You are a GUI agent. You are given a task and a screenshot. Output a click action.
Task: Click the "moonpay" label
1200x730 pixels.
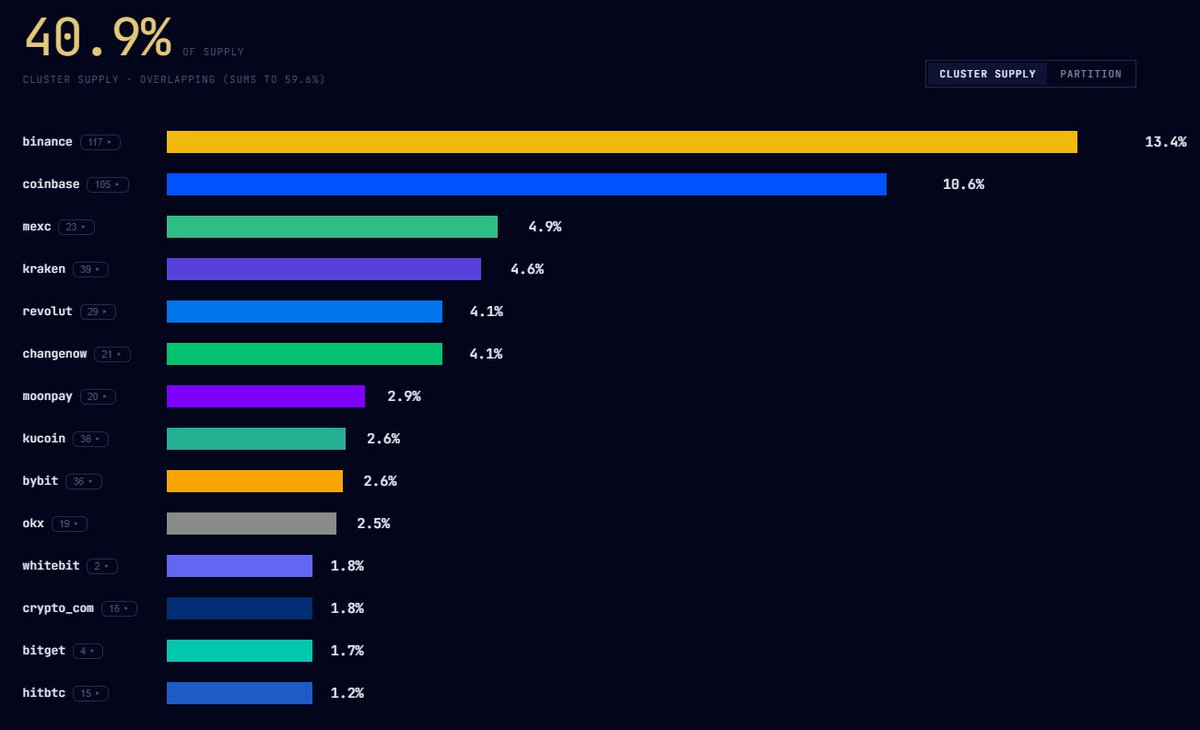tap(48, 397)
